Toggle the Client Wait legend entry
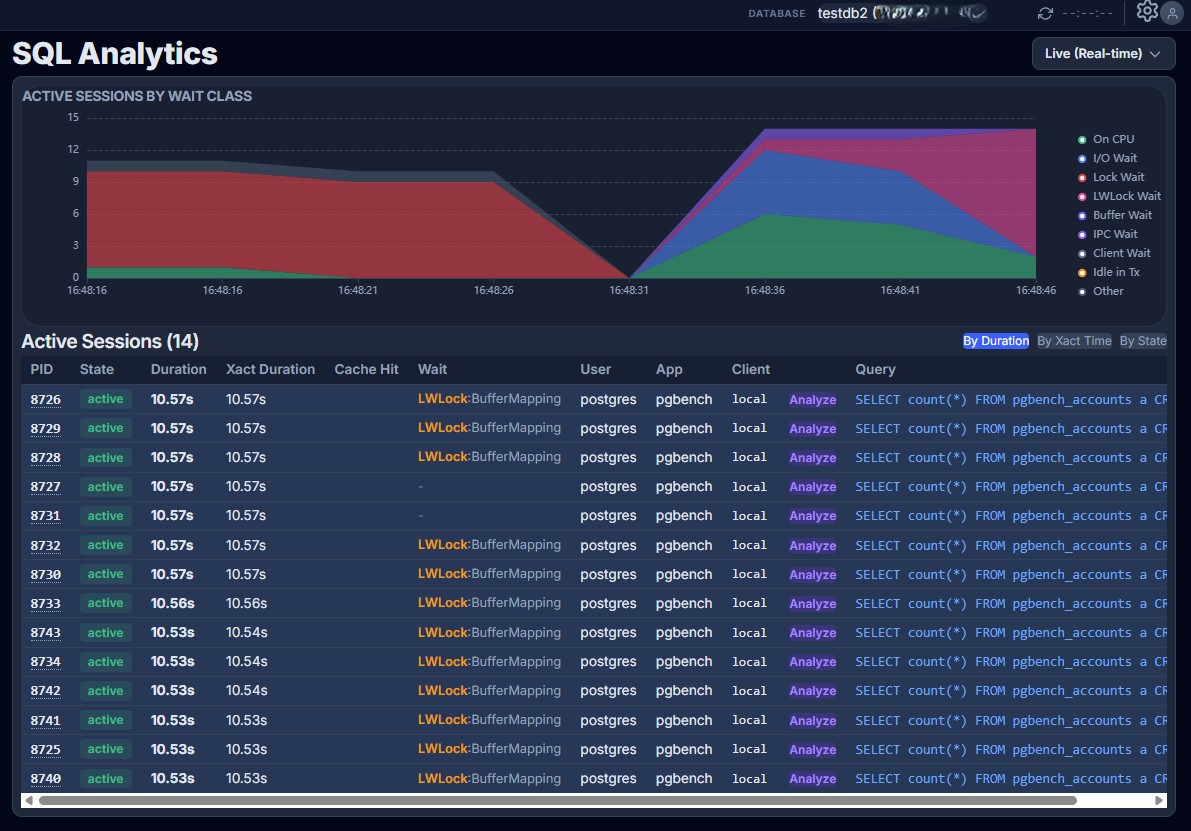The width and height of the screenshot is (1191, 831). tap(1121, 253)
